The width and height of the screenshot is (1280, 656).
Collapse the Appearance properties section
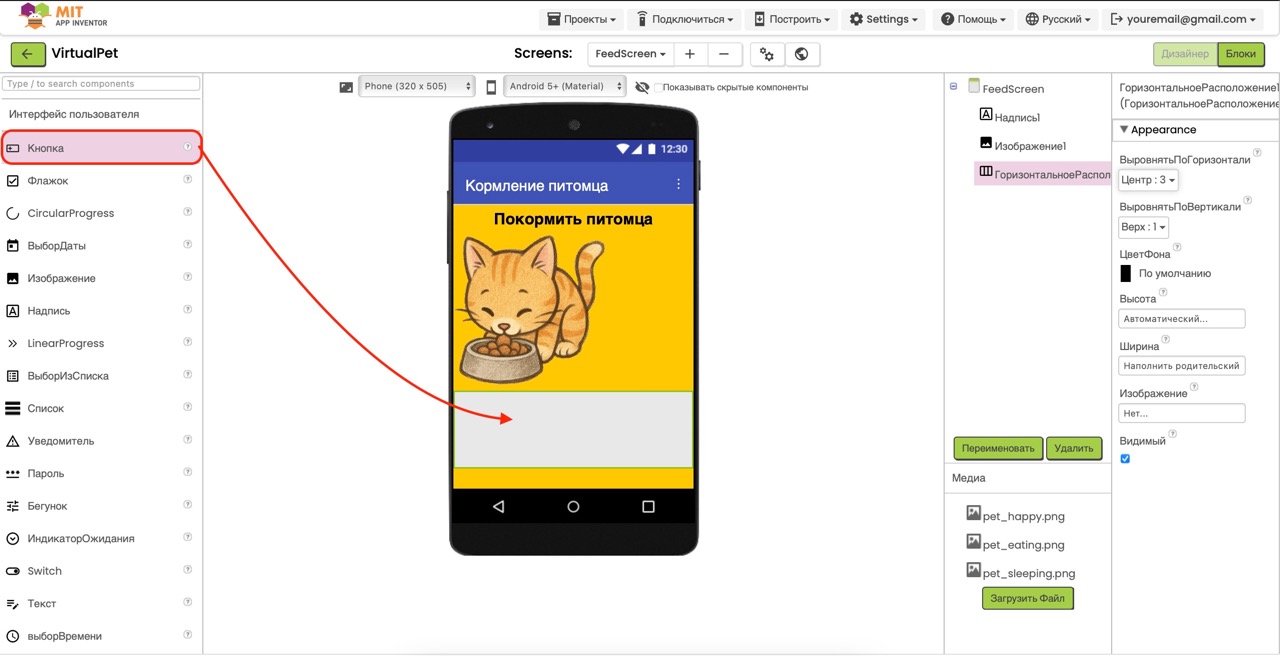(1124, 130)
